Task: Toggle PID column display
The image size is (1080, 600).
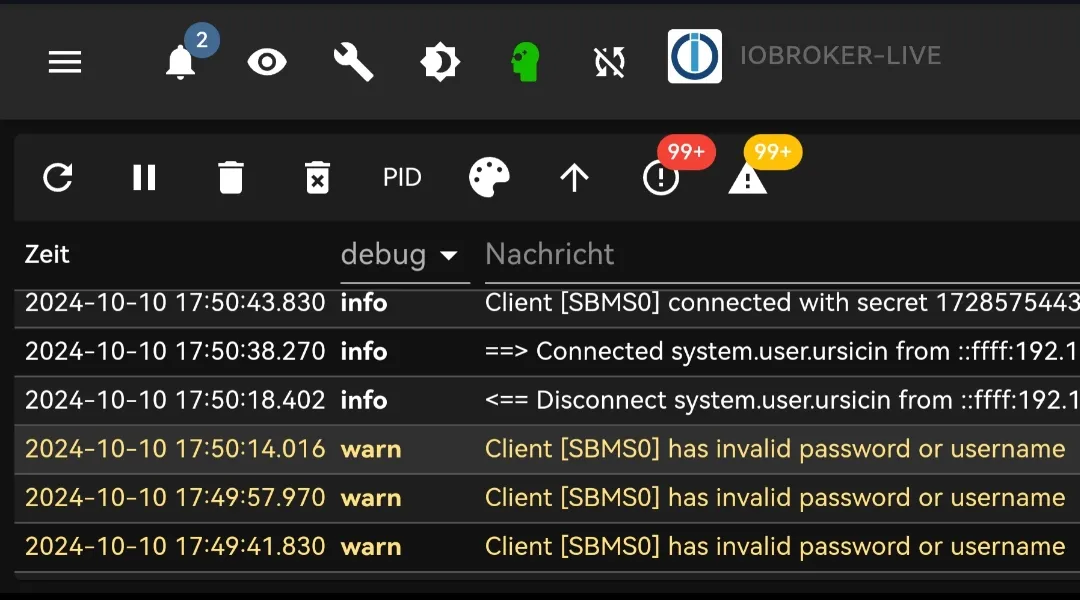Action: pos(402,178)
